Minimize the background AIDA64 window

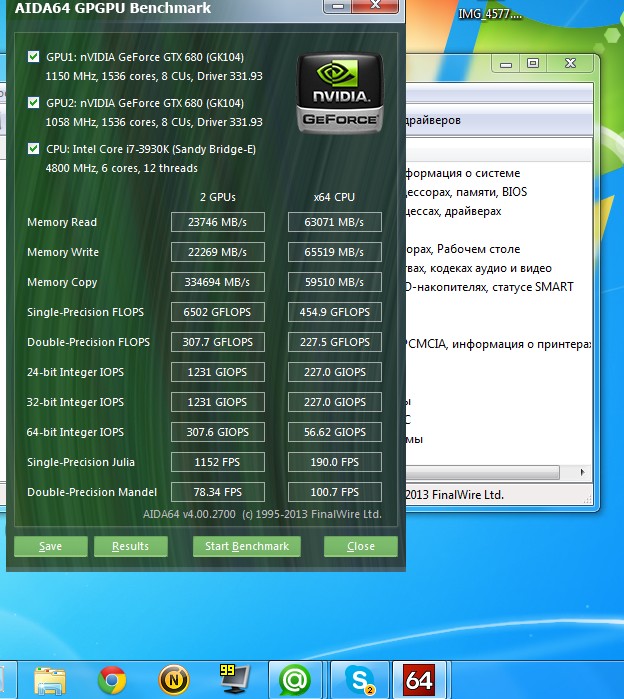point(505,64)
